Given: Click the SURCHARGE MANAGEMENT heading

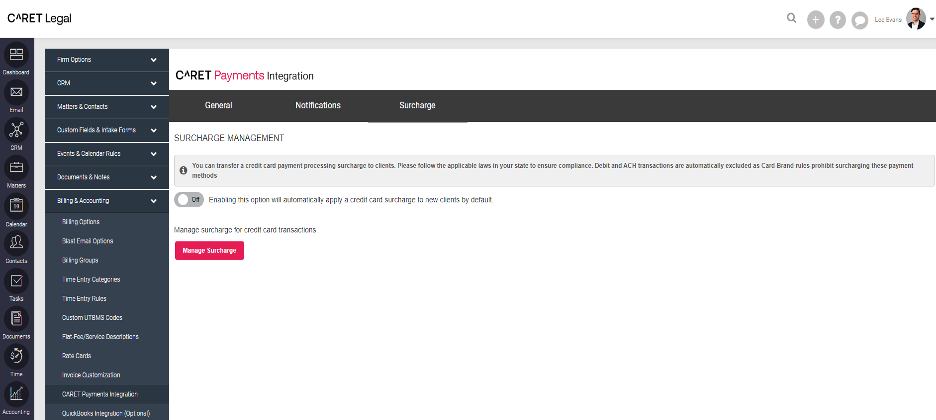Looking at the screenshot, I should (229, 138).
